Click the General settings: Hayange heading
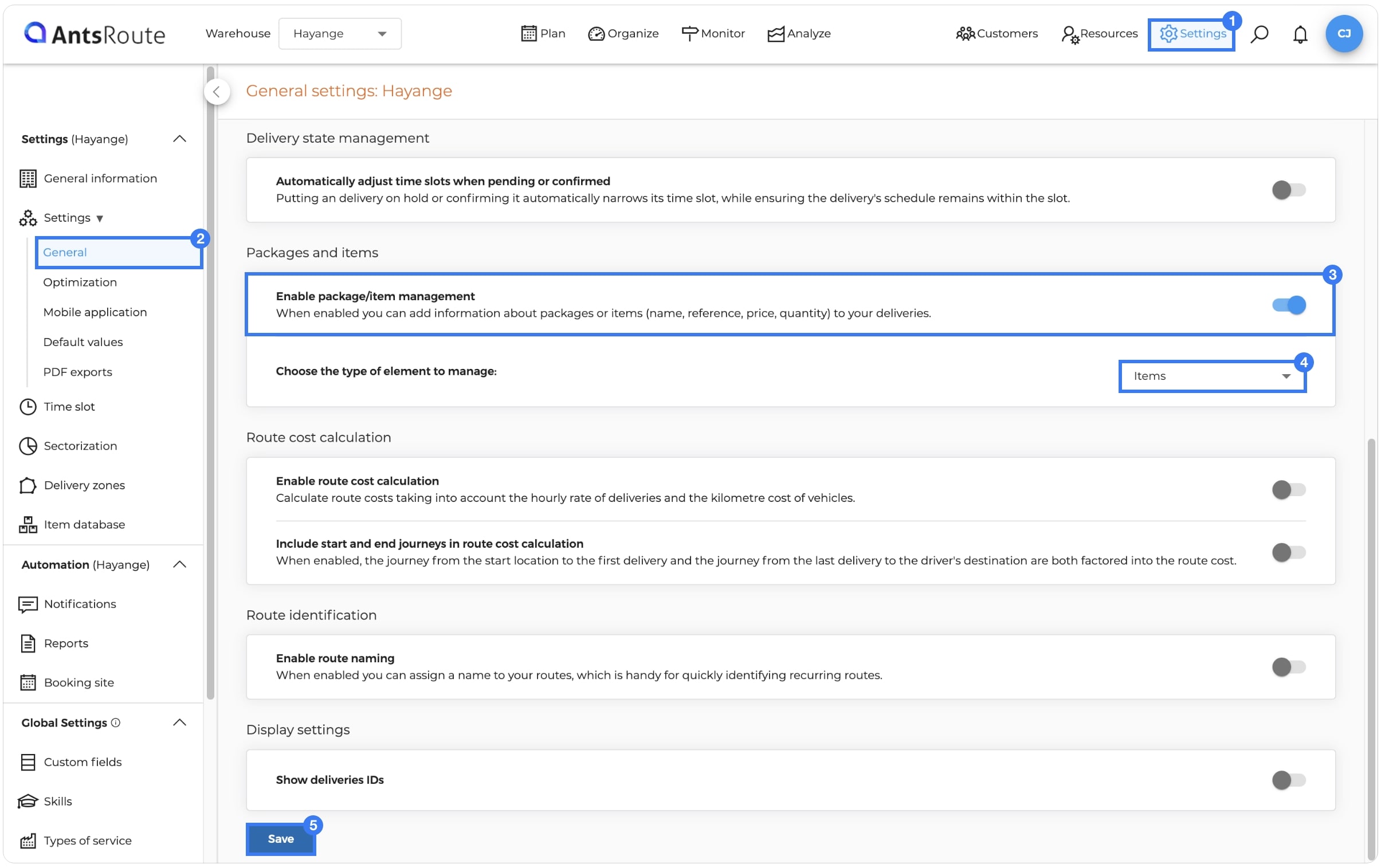The height and width of the screenshot is (868, 1381). tap(349, 91)
